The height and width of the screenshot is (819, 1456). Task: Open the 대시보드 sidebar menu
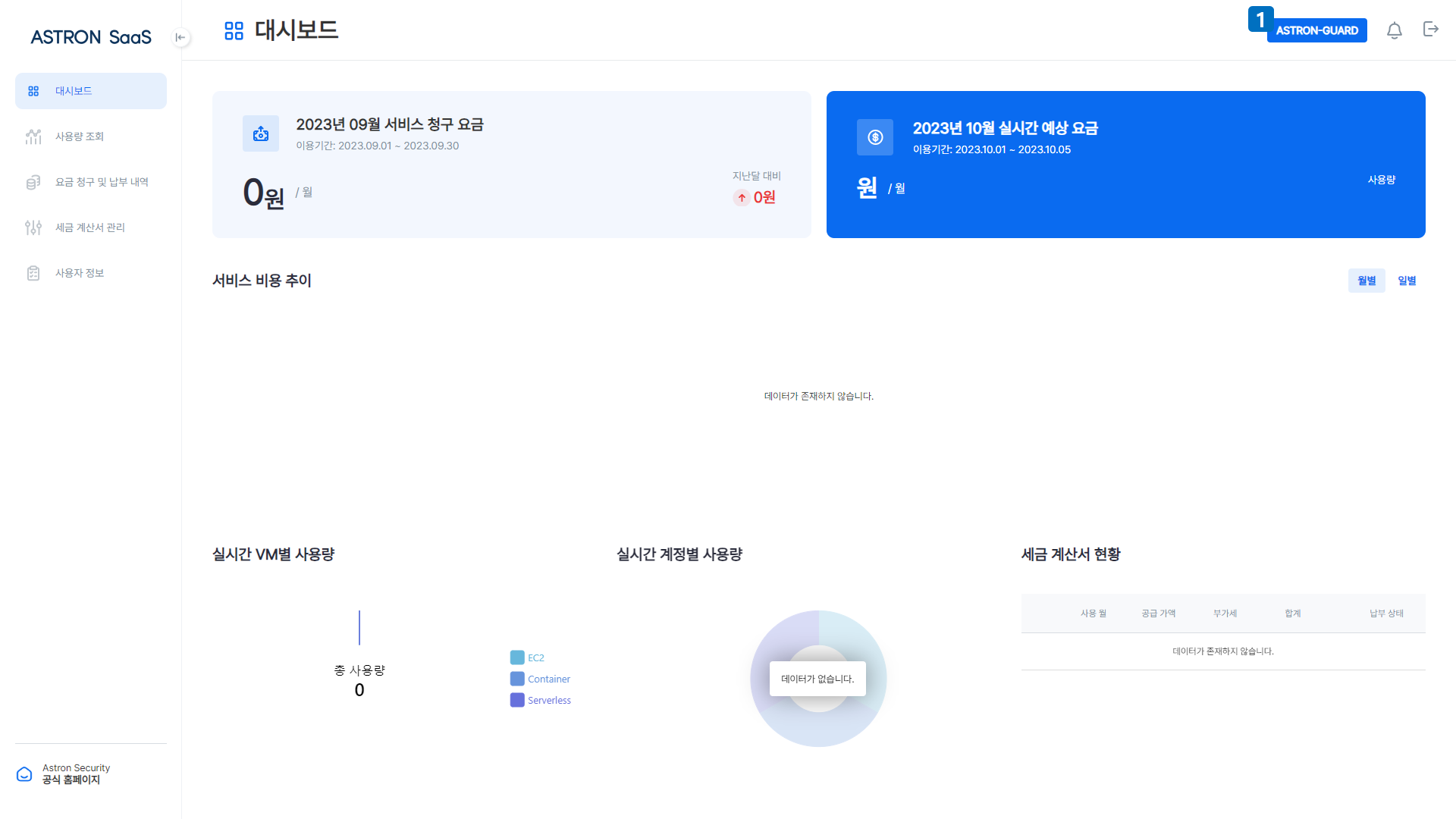[x=91, y=91]
